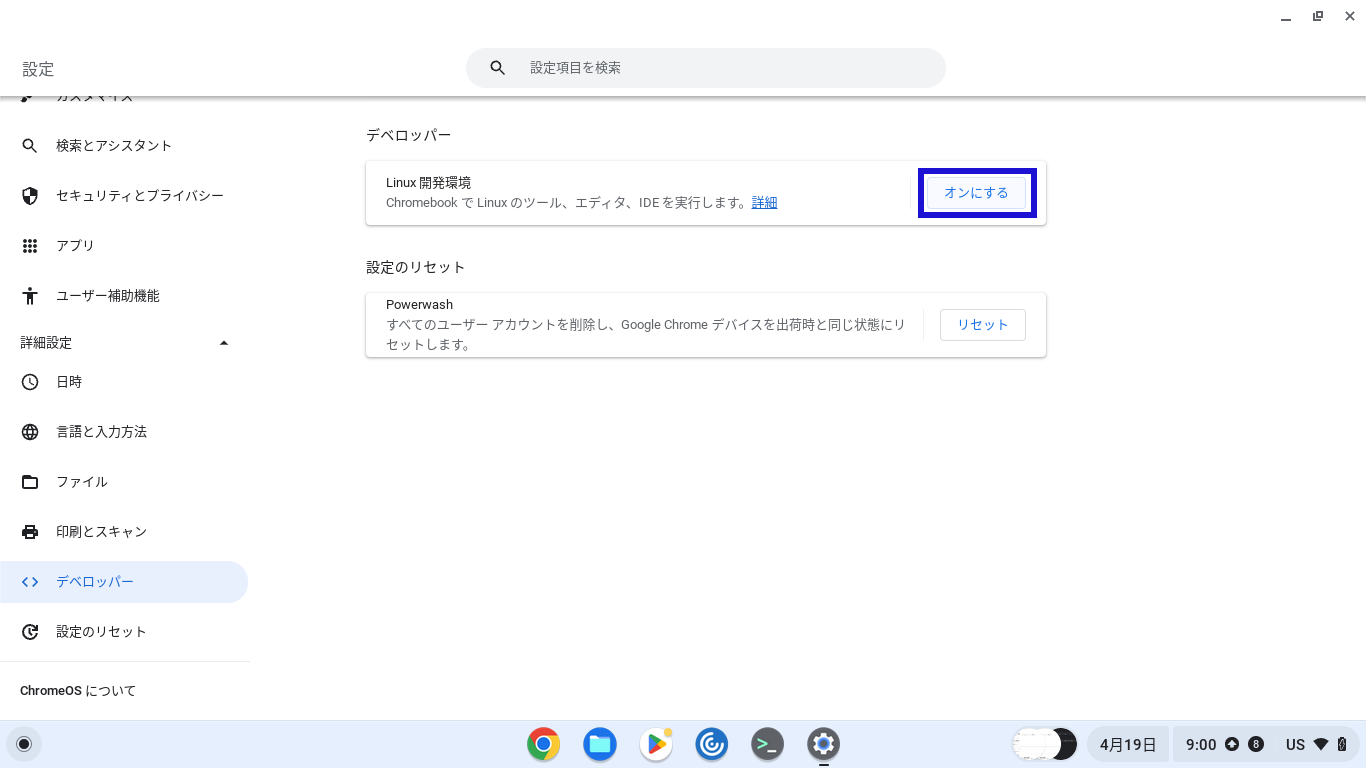The width and height of the screenshot is (1366, 768).
Task: Open the calendar date 4月19日 on shelf
Action: click(x=1127, y=744)
